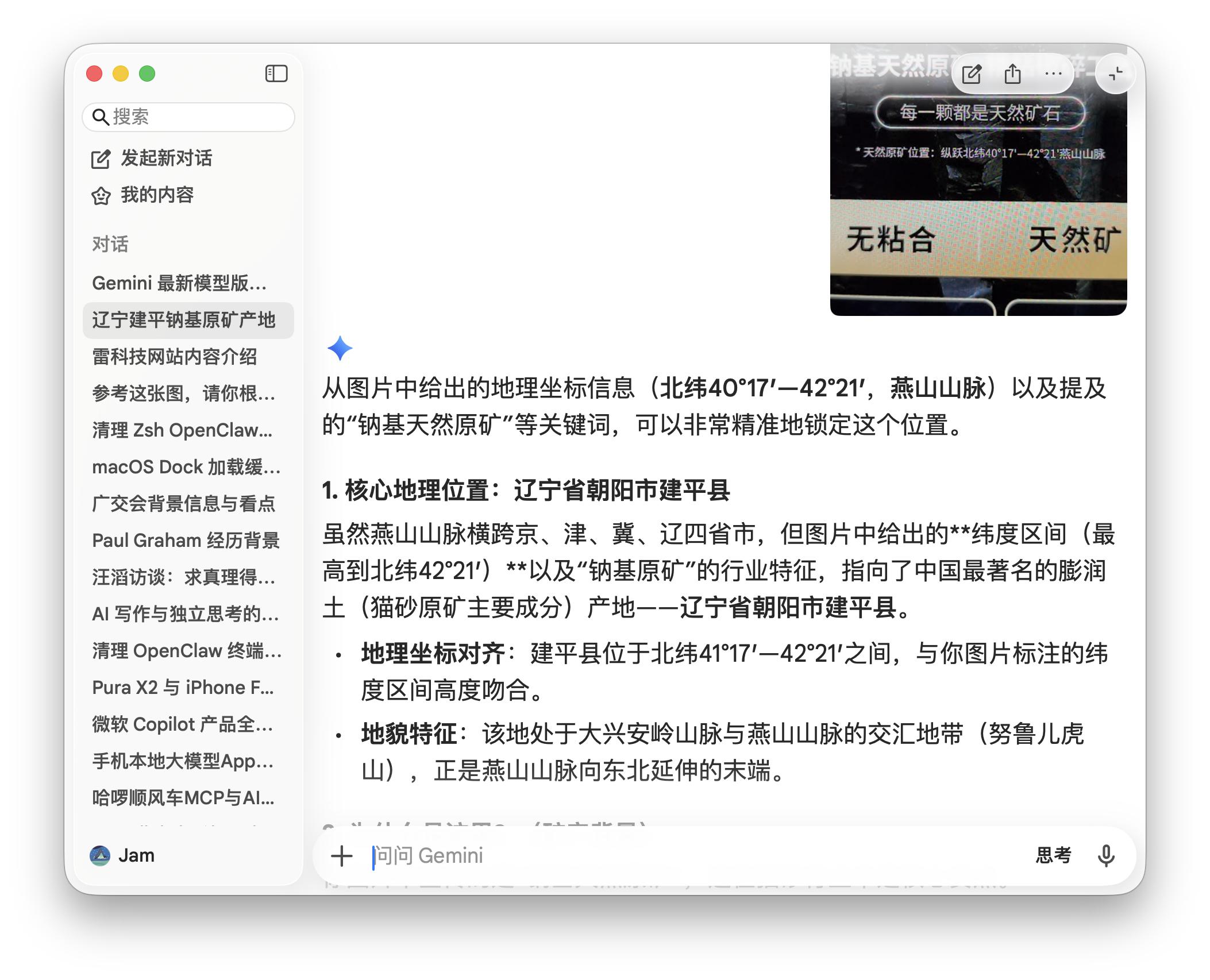Open the Paul Graham 经历背景 conversation
Image resolution: width=1210 pixels, height=980 pixels.
point(186,541)
